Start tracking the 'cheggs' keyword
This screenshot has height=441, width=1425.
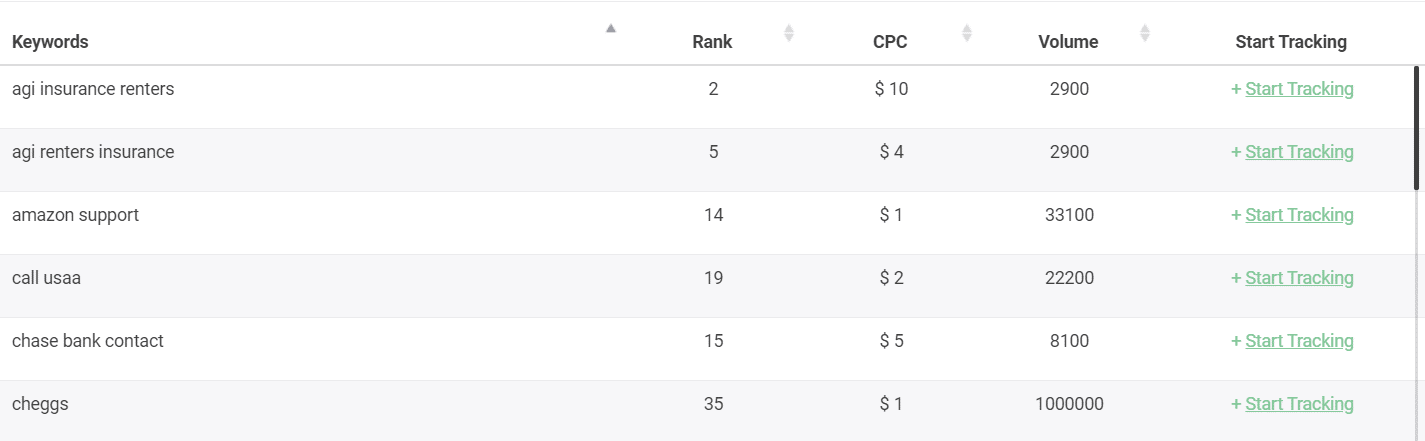pyautogui.click(x=1292, y=404)
